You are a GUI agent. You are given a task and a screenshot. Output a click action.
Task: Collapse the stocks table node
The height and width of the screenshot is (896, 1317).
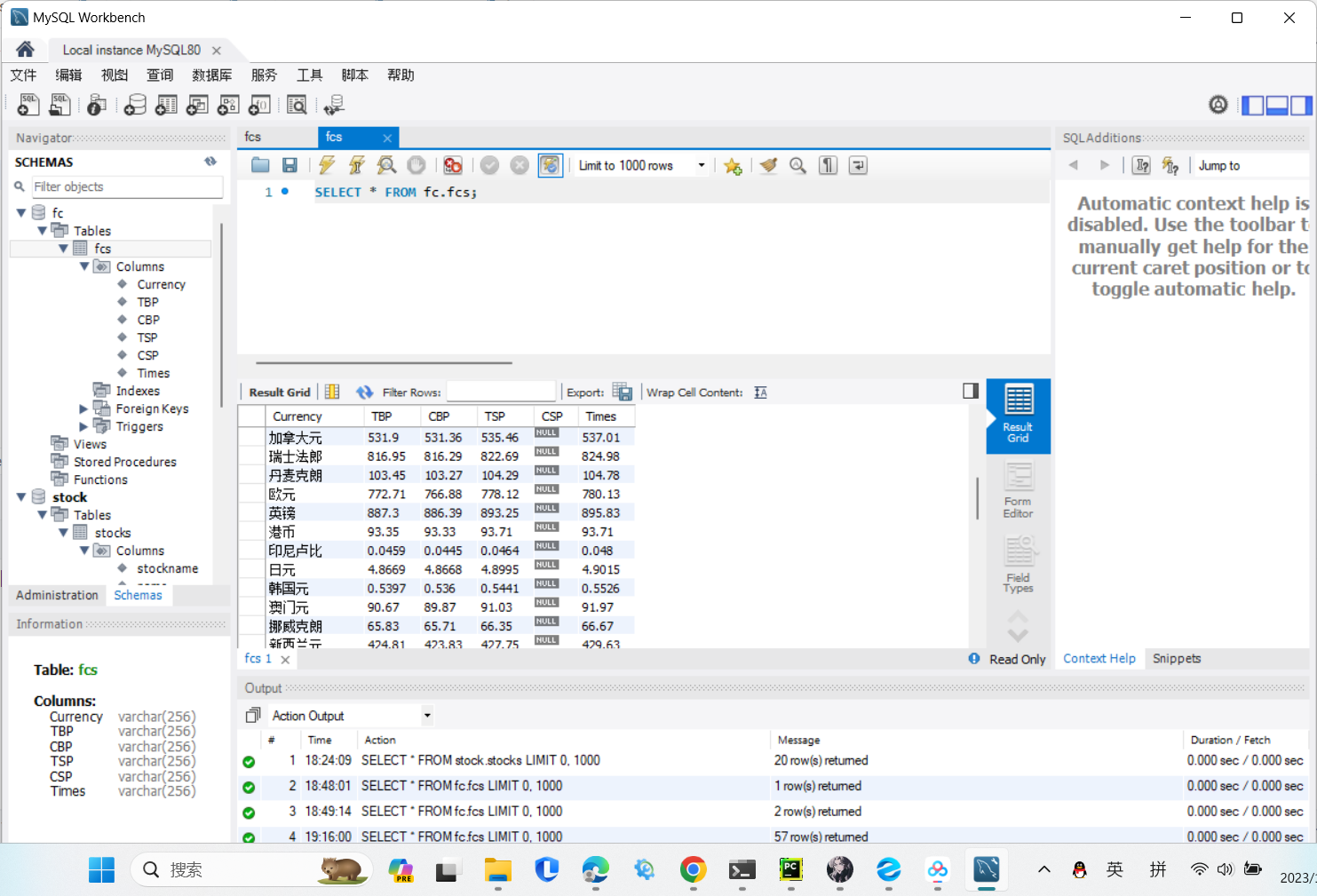coord(63,533)
